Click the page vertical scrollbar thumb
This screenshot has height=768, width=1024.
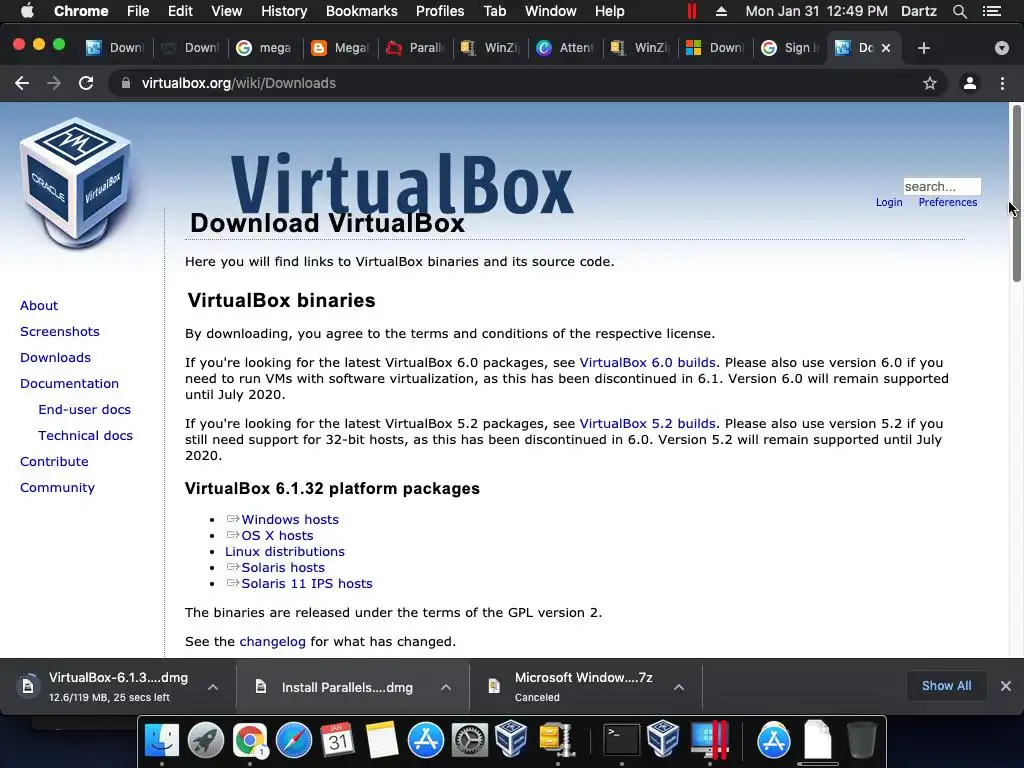click(1016, 193)
